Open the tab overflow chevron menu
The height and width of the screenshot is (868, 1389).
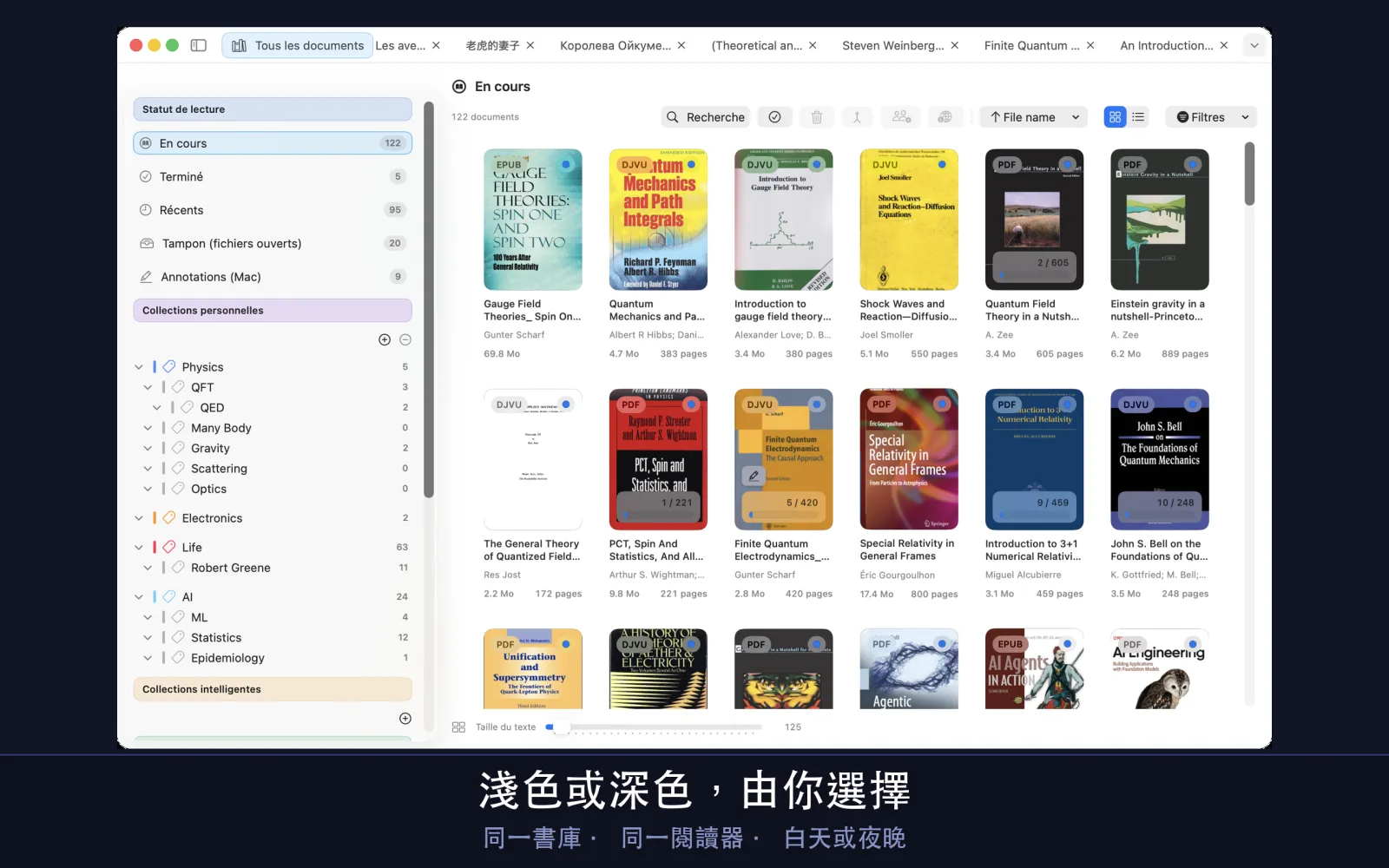(x=1254, y=45)
